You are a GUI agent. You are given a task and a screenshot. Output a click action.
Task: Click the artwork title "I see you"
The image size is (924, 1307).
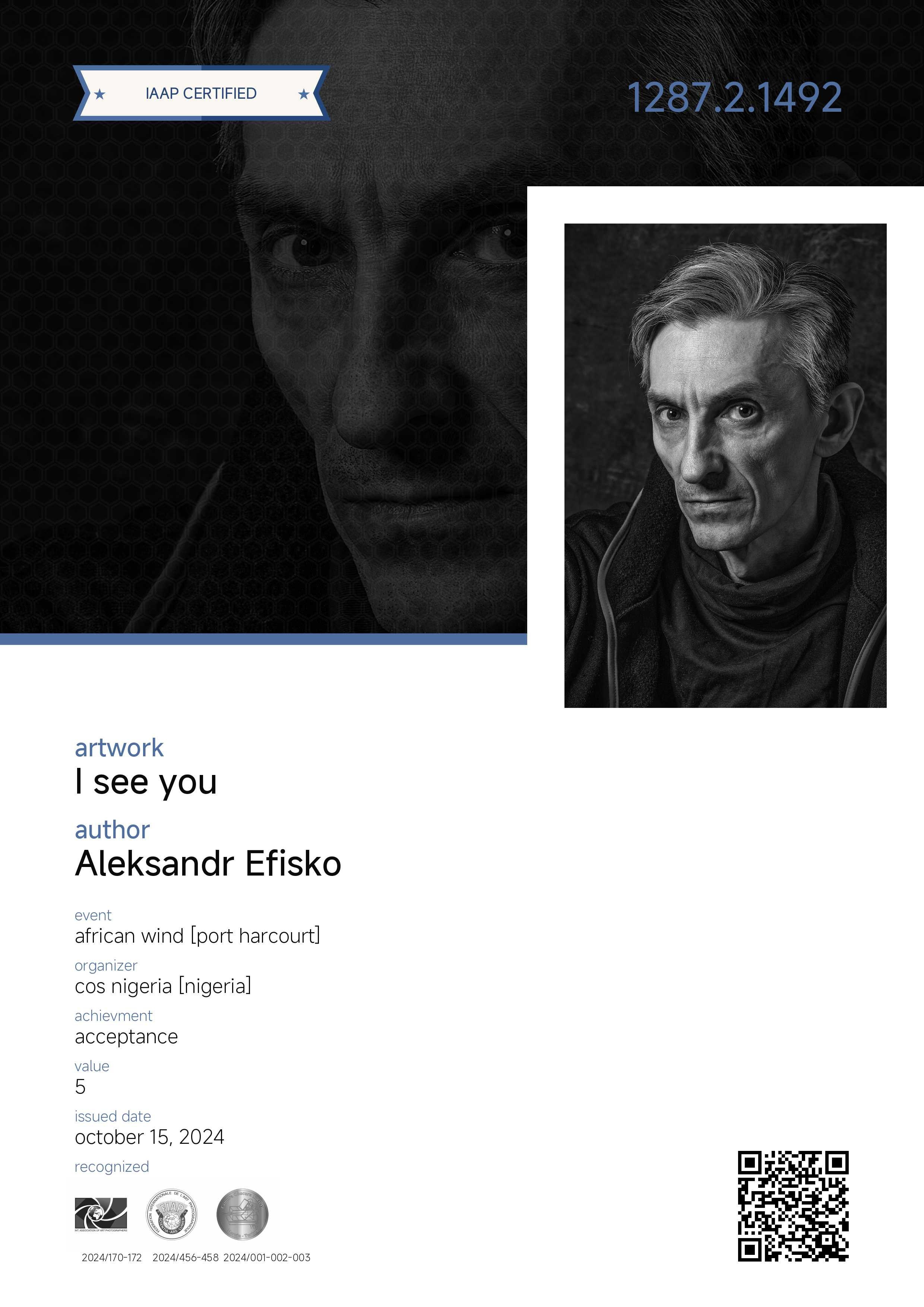(x=146, y=782)
